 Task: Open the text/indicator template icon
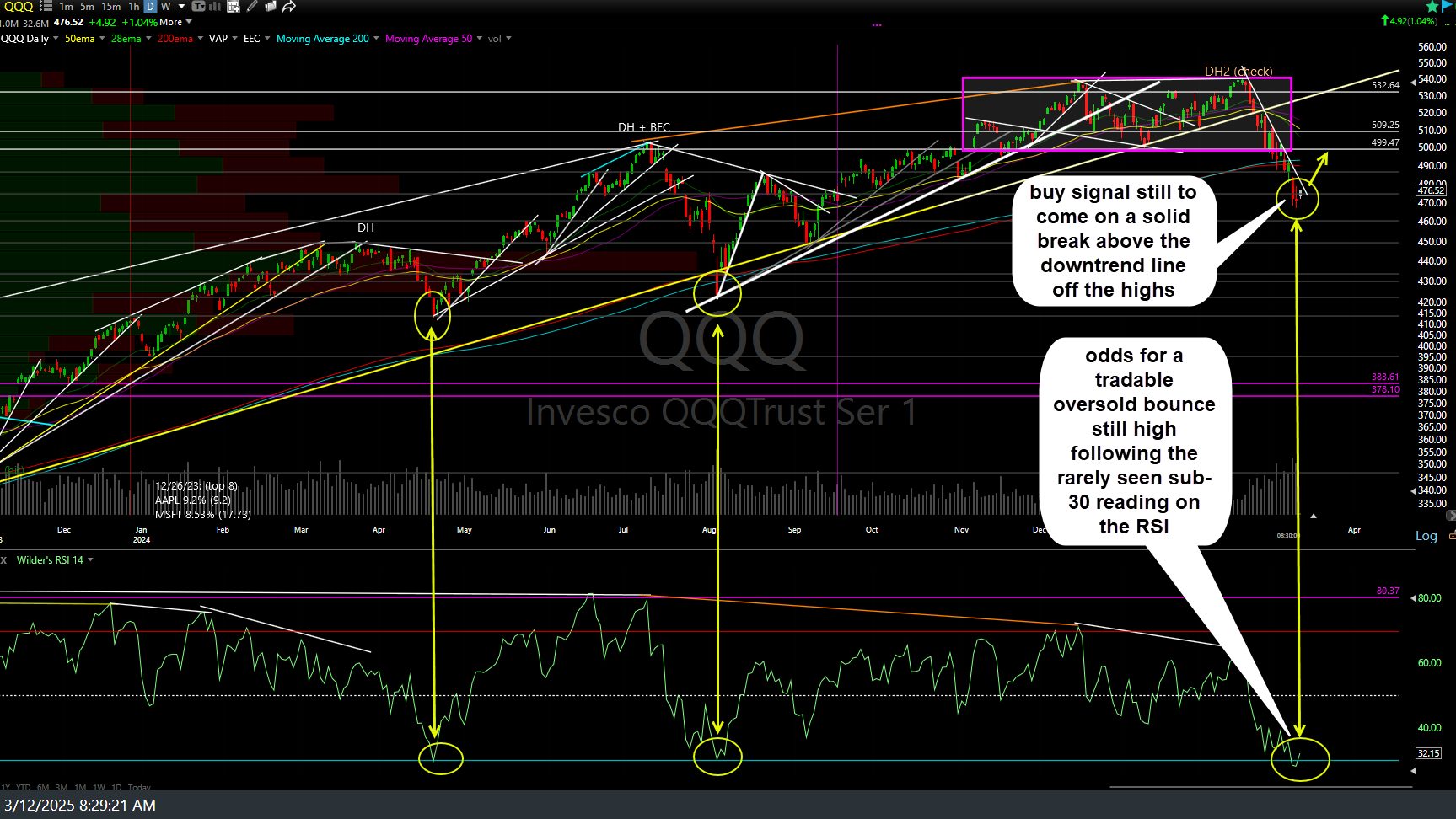[199, 7]
